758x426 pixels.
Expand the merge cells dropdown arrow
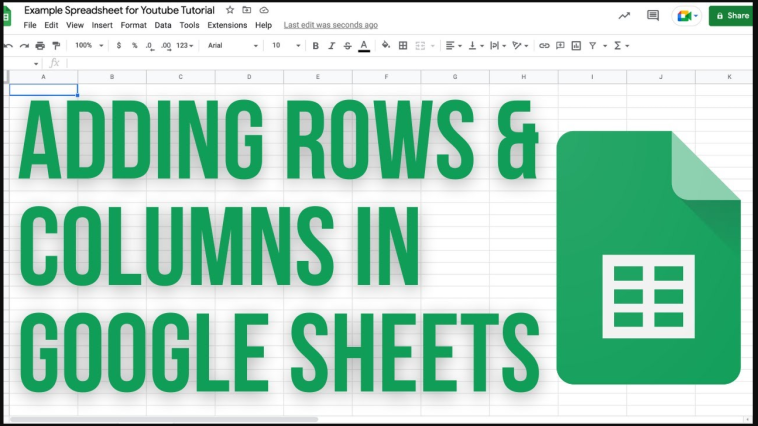433,46
